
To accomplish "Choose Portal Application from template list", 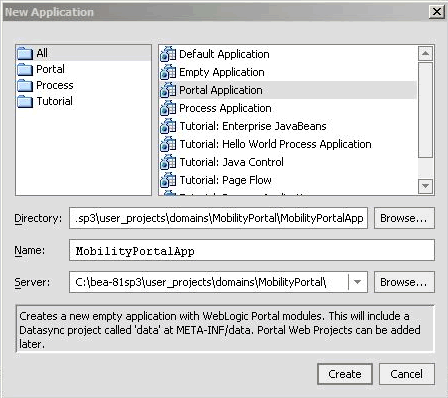I will (221, 90).
